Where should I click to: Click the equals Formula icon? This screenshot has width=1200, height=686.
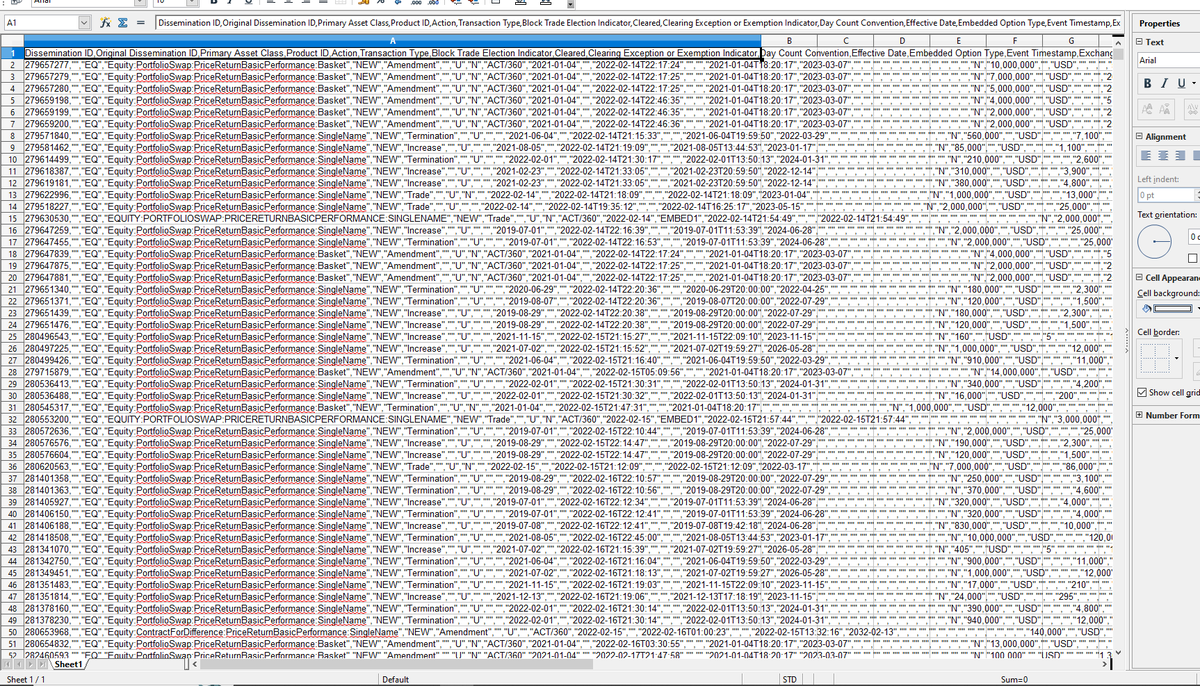pos(142,23)
